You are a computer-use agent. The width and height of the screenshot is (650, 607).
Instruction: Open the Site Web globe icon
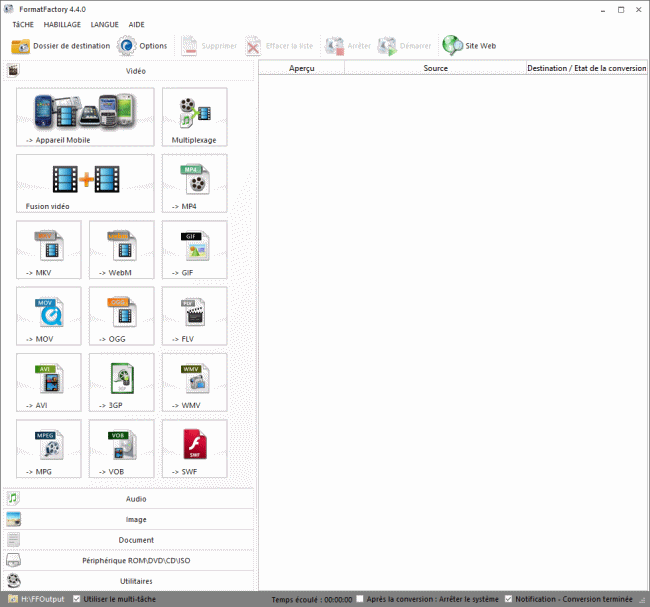pyautogui.click(x=452, y=46)
